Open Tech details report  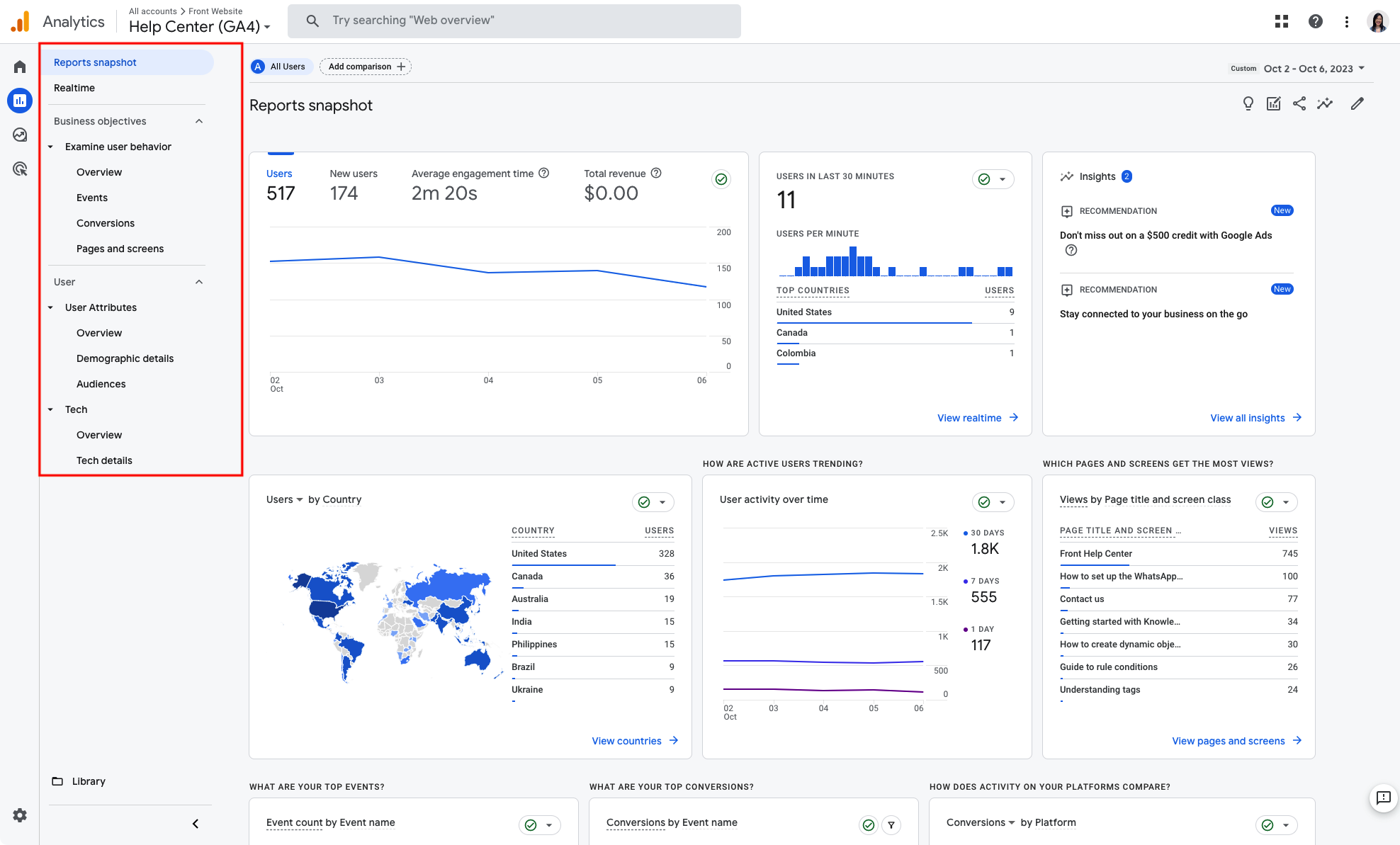(104, 460)
